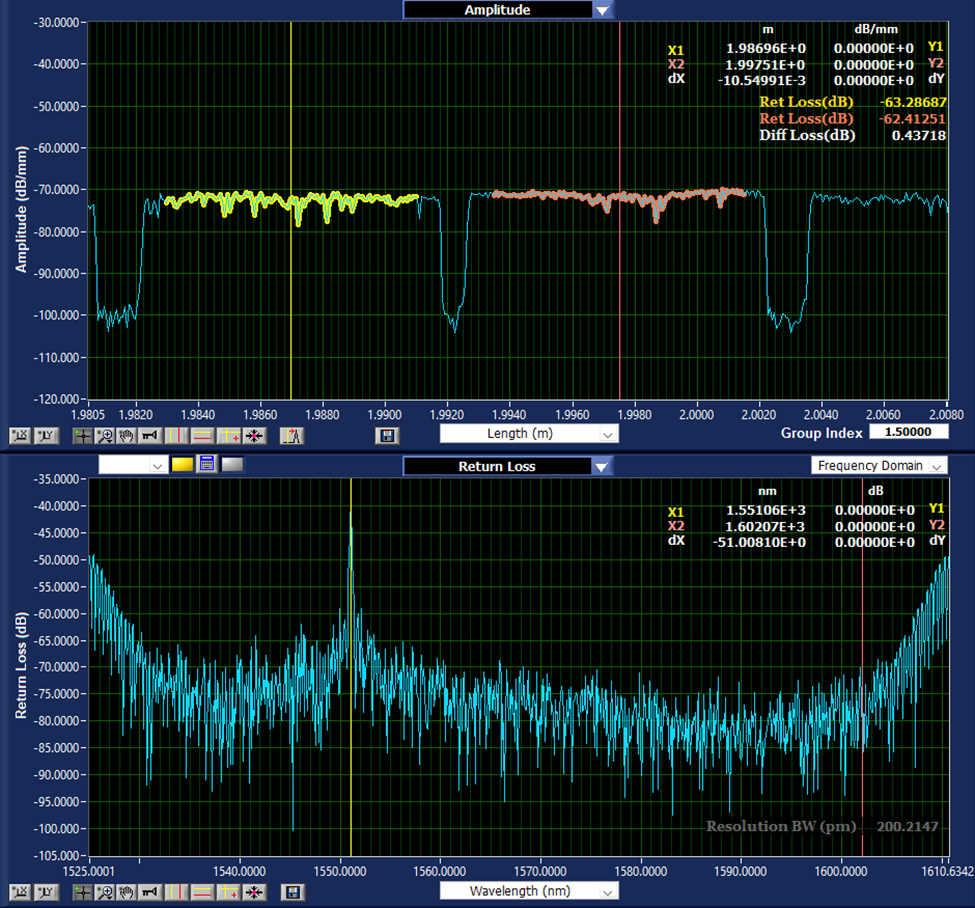Select zoom magnifier tool in Amplitude graph toolbar
The width and height of the screenshot is (975, 908).
[104, 436]
